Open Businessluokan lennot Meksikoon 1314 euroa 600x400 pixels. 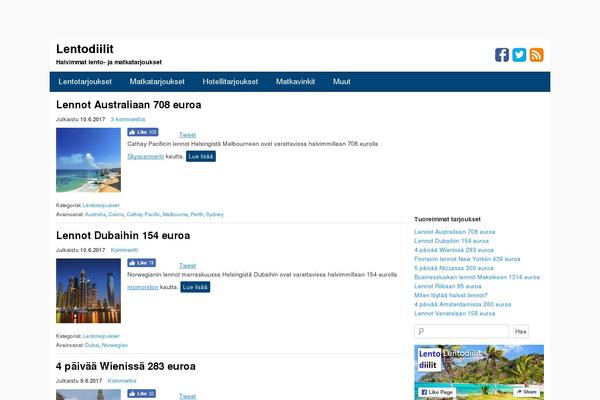pos(477,277)
